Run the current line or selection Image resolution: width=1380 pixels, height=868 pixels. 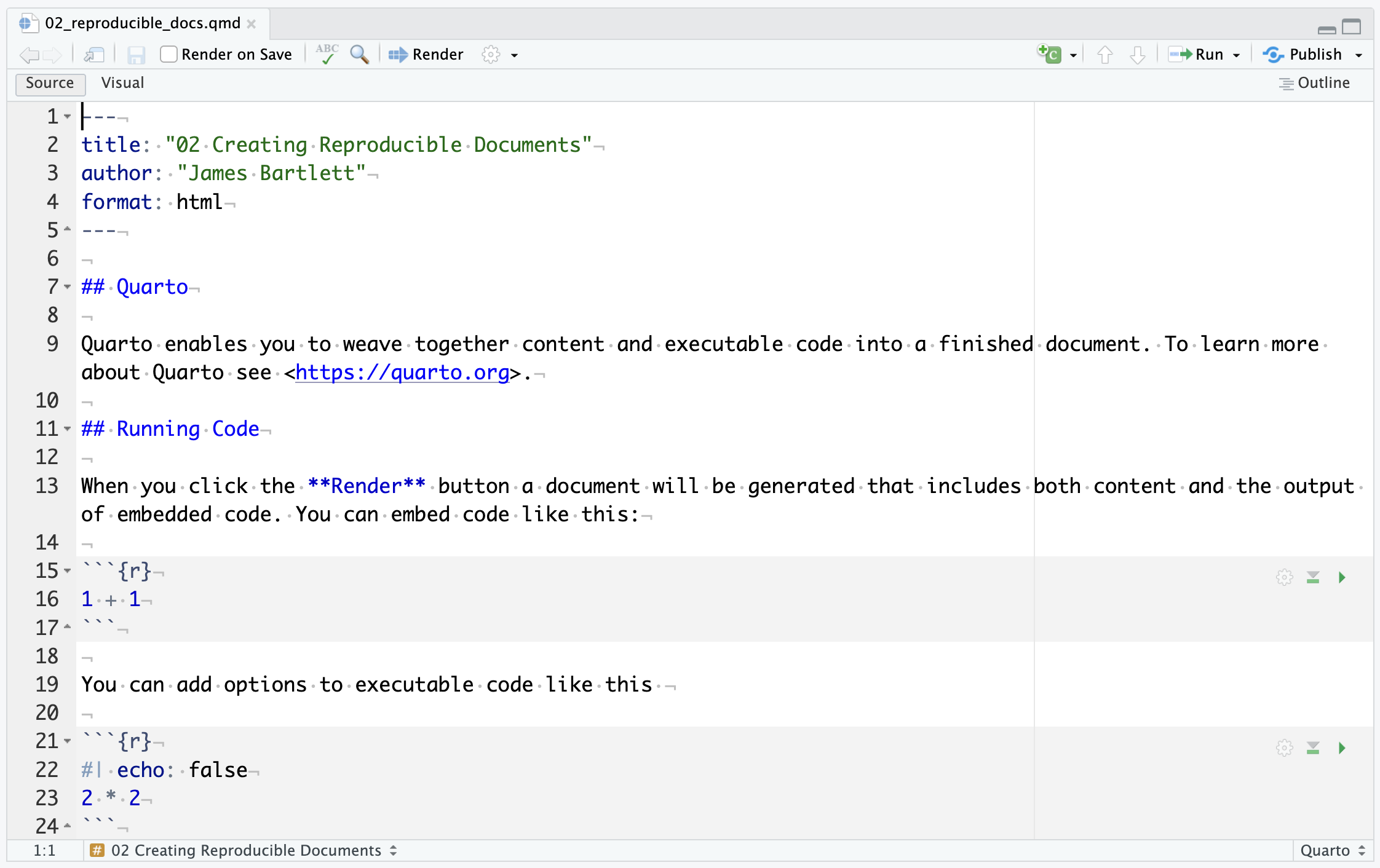pyautogui.click(x=1196, y=55)
